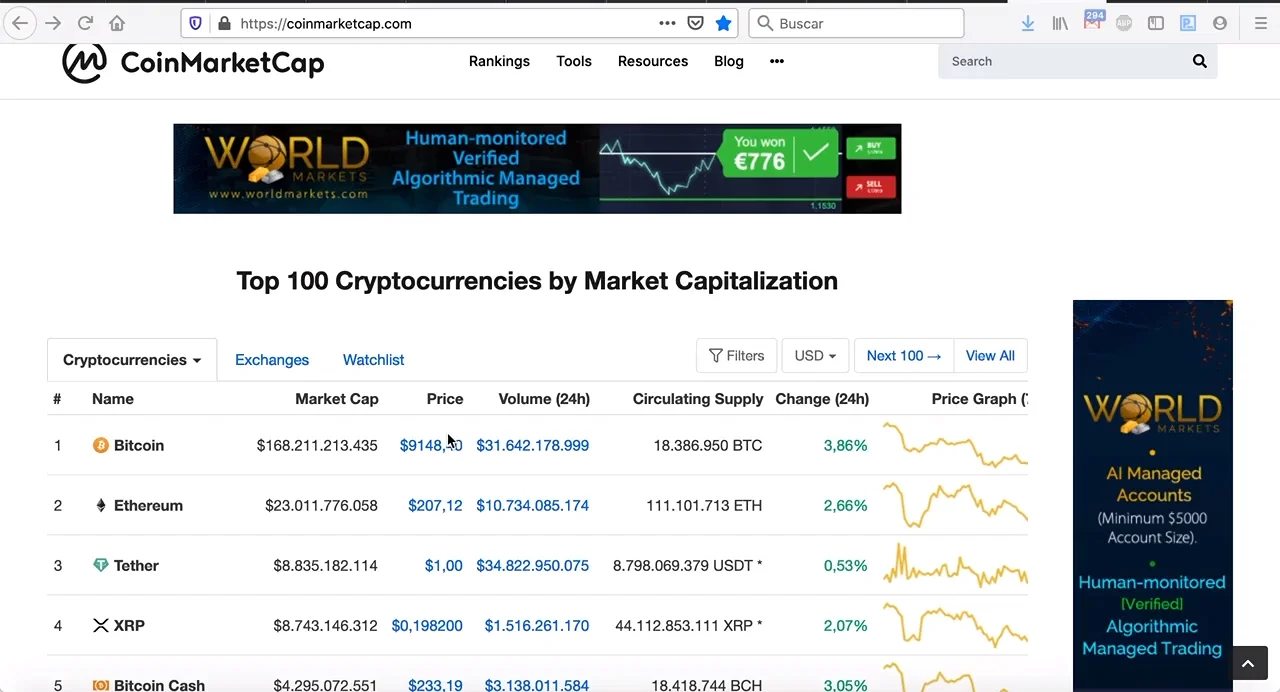Click the Filters button
The image size is (1280, 692).
736,356
